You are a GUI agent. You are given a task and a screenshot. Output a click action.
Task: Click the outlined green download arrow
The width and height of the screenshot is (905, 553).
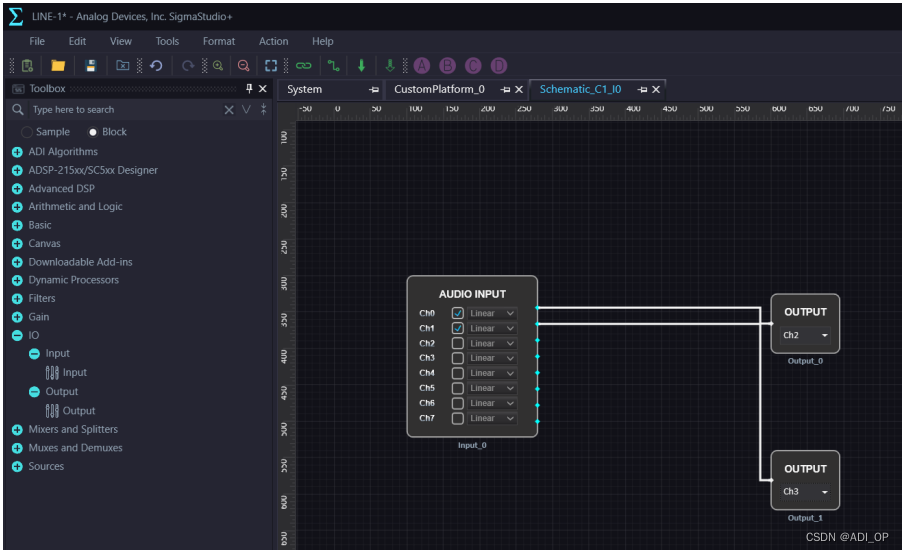pyautogui.click(x=390, y=66)
